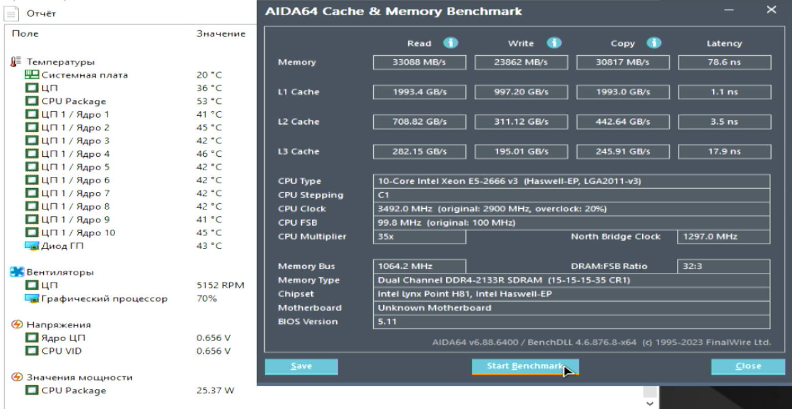Select L3 Cache Latency 17.9 ns
This screenshot has width=792, height=409.
pos(724,151)
